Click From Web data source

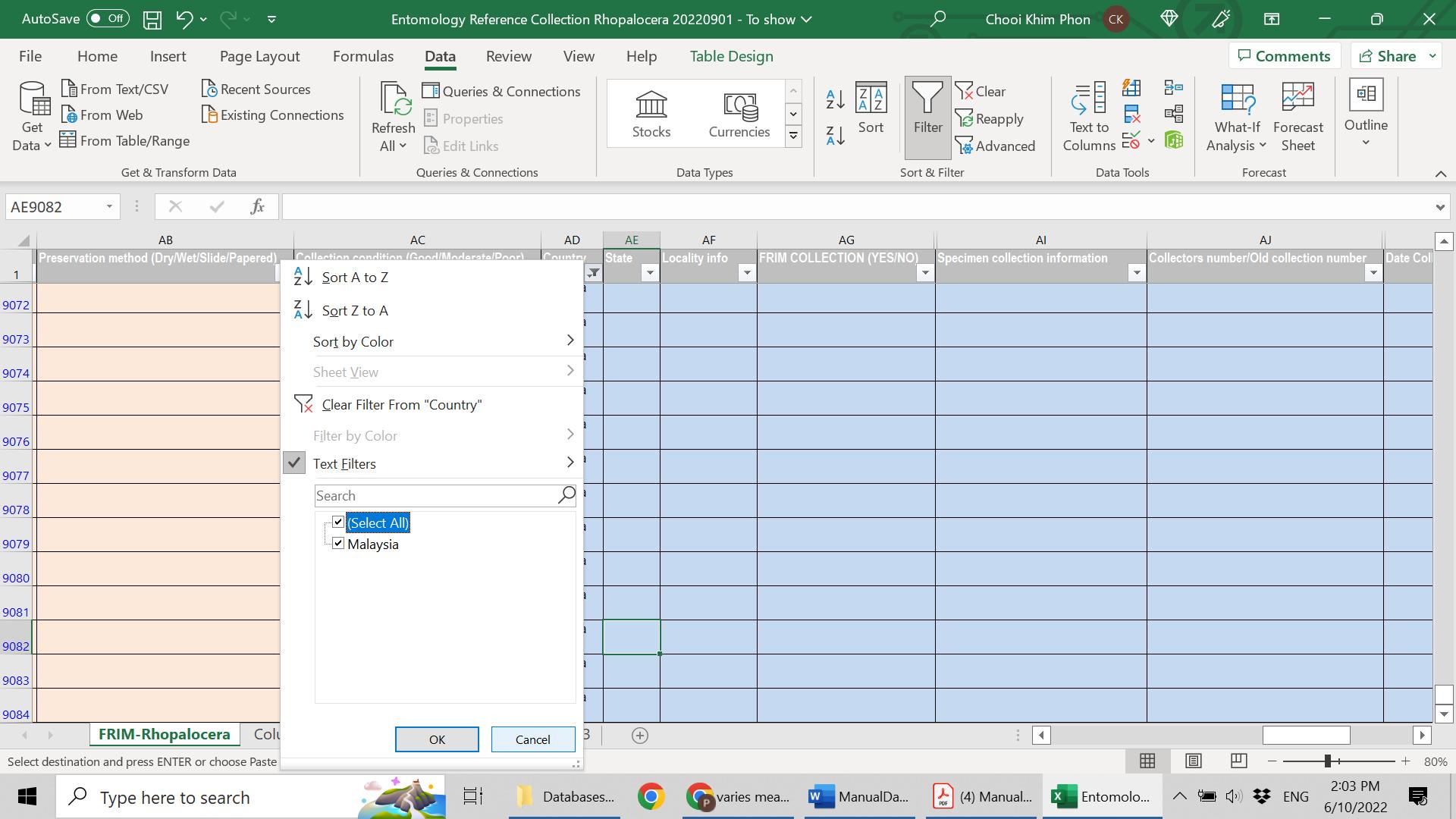(x=102, y=115)
